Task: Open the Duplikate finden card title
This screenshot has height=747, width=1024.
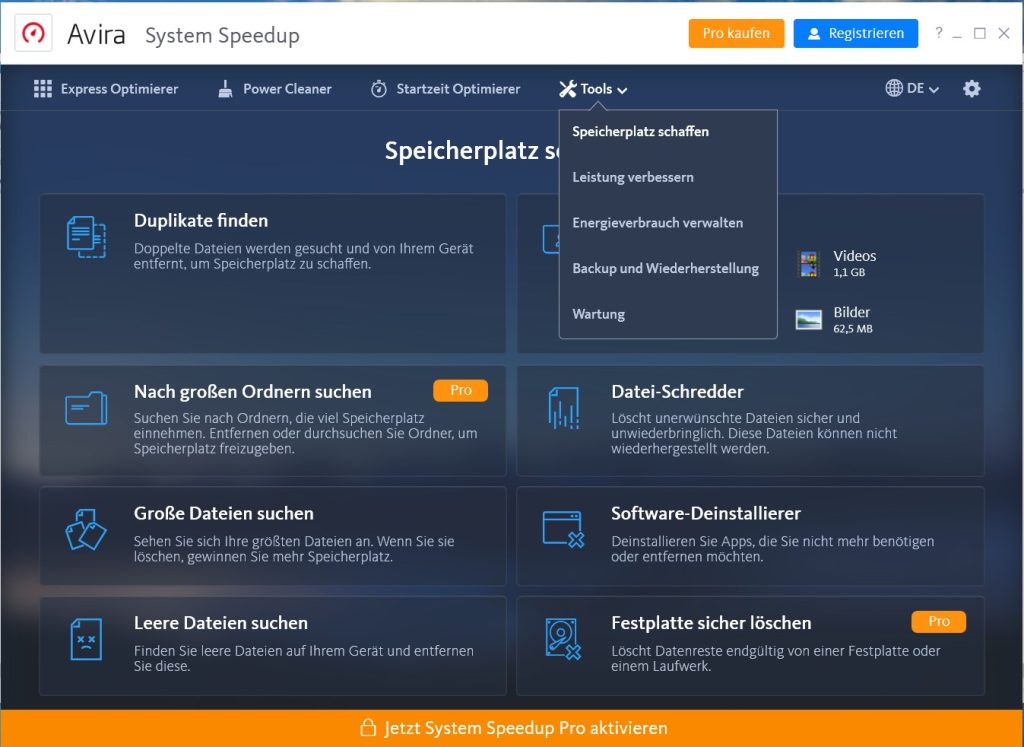Action: coord(201,221)
